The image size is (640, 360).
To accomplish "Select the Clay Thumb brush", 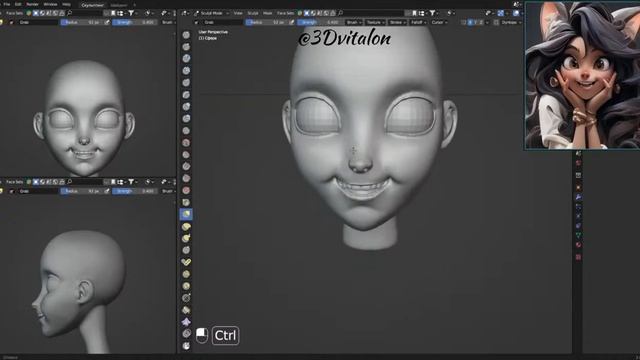I will click(x=186, y=83).
